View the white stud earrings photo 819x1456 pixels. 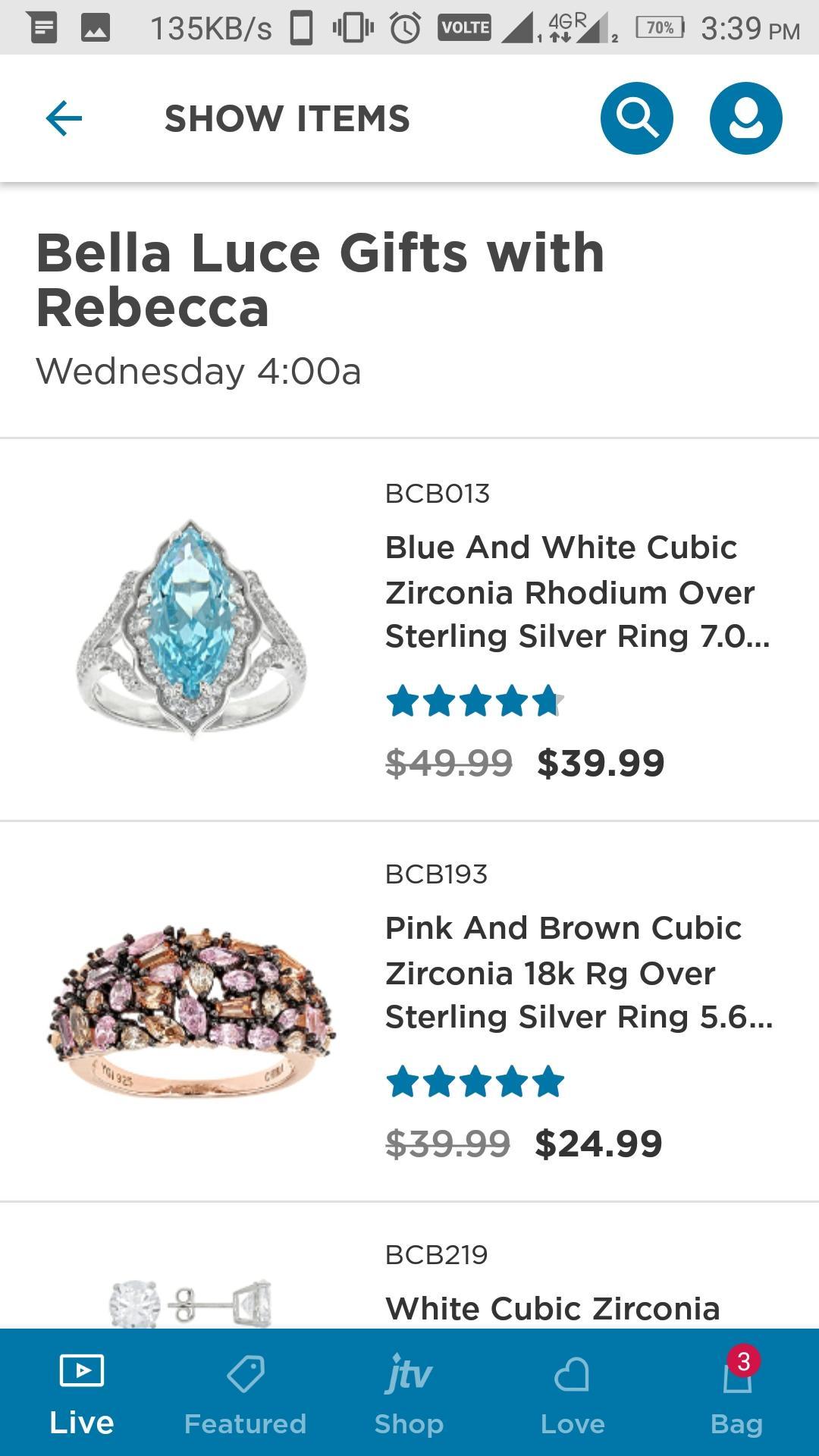(x=191, y=1303)
